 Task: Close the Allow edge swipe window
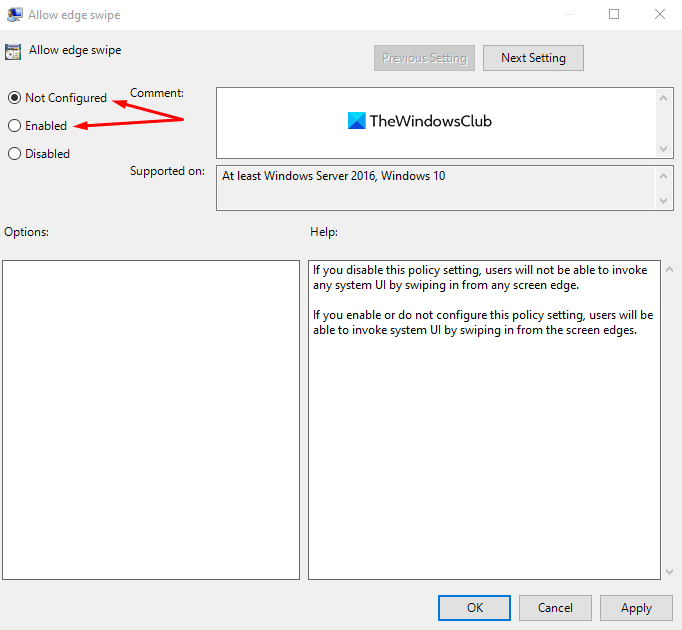click(660, 14)
